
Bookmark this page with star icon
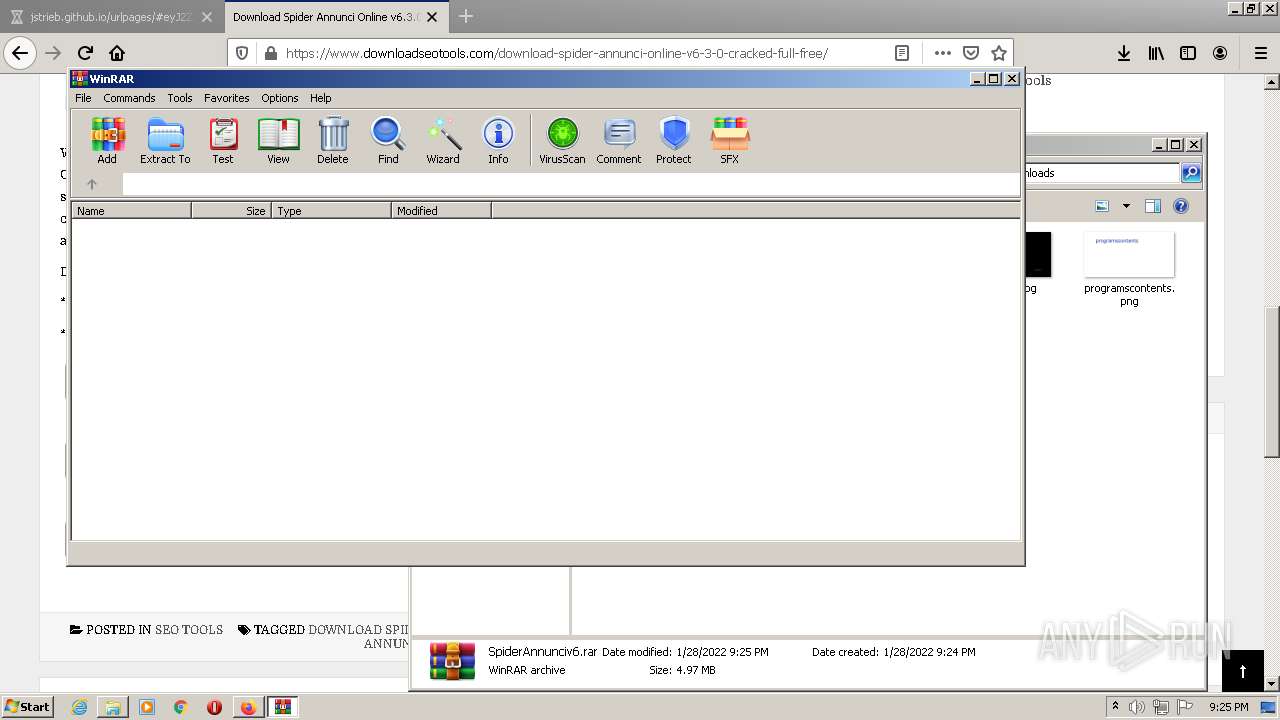998,53
